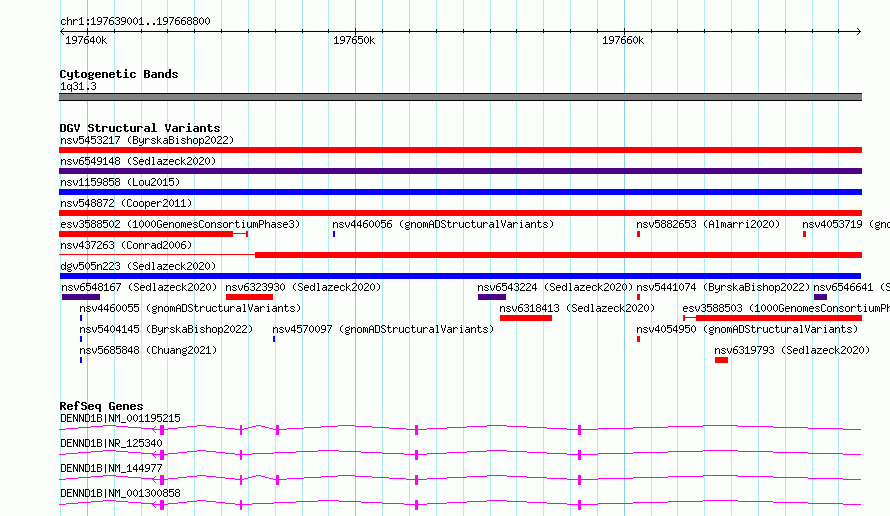This screenshot has height=516, width=890.
Task: Click the esv3588502 (1000GenomesConsortiumPhase3) label
Action: pos(180,224)
